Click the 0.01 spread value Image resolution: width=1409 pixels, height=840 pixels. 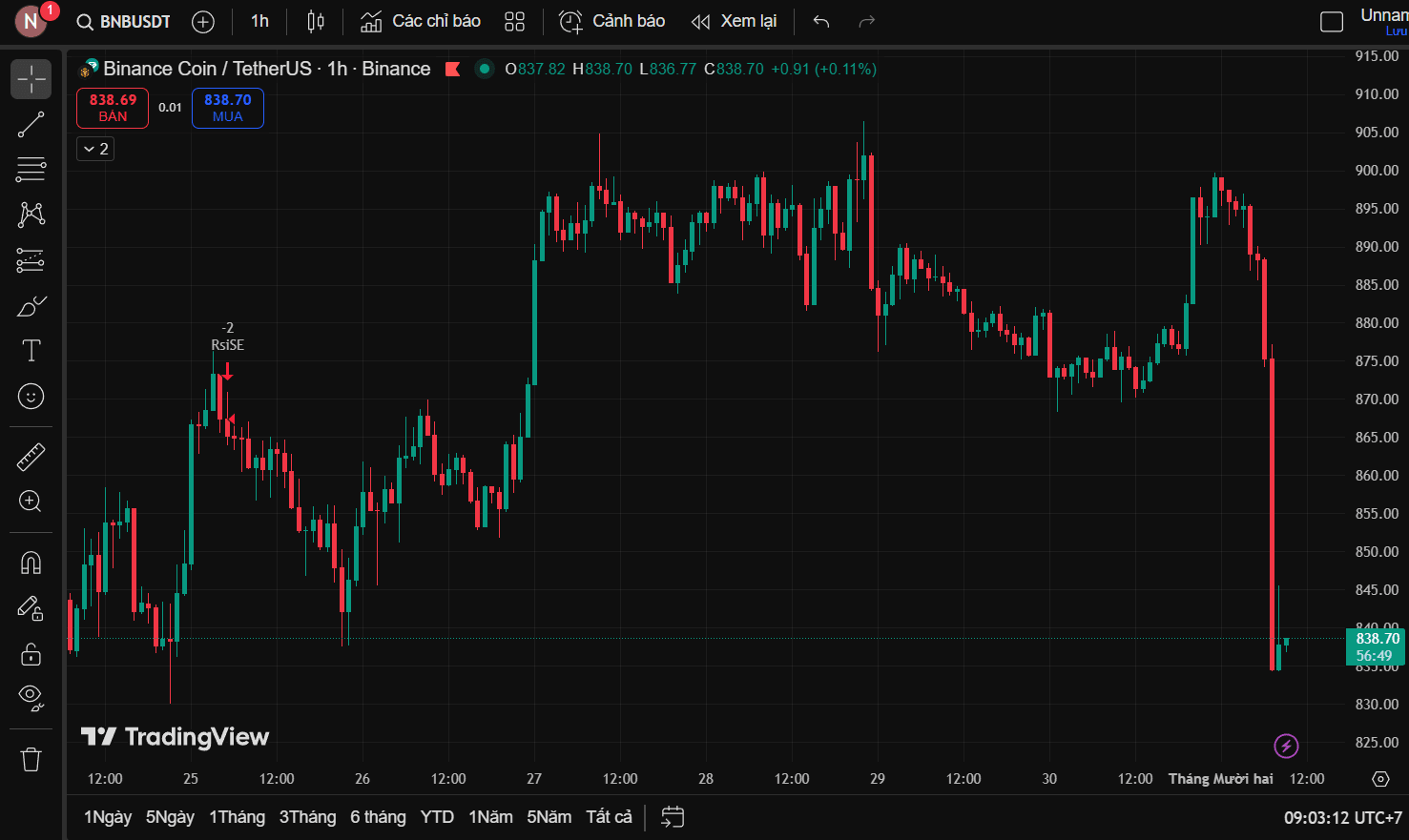tap(170, 108)
